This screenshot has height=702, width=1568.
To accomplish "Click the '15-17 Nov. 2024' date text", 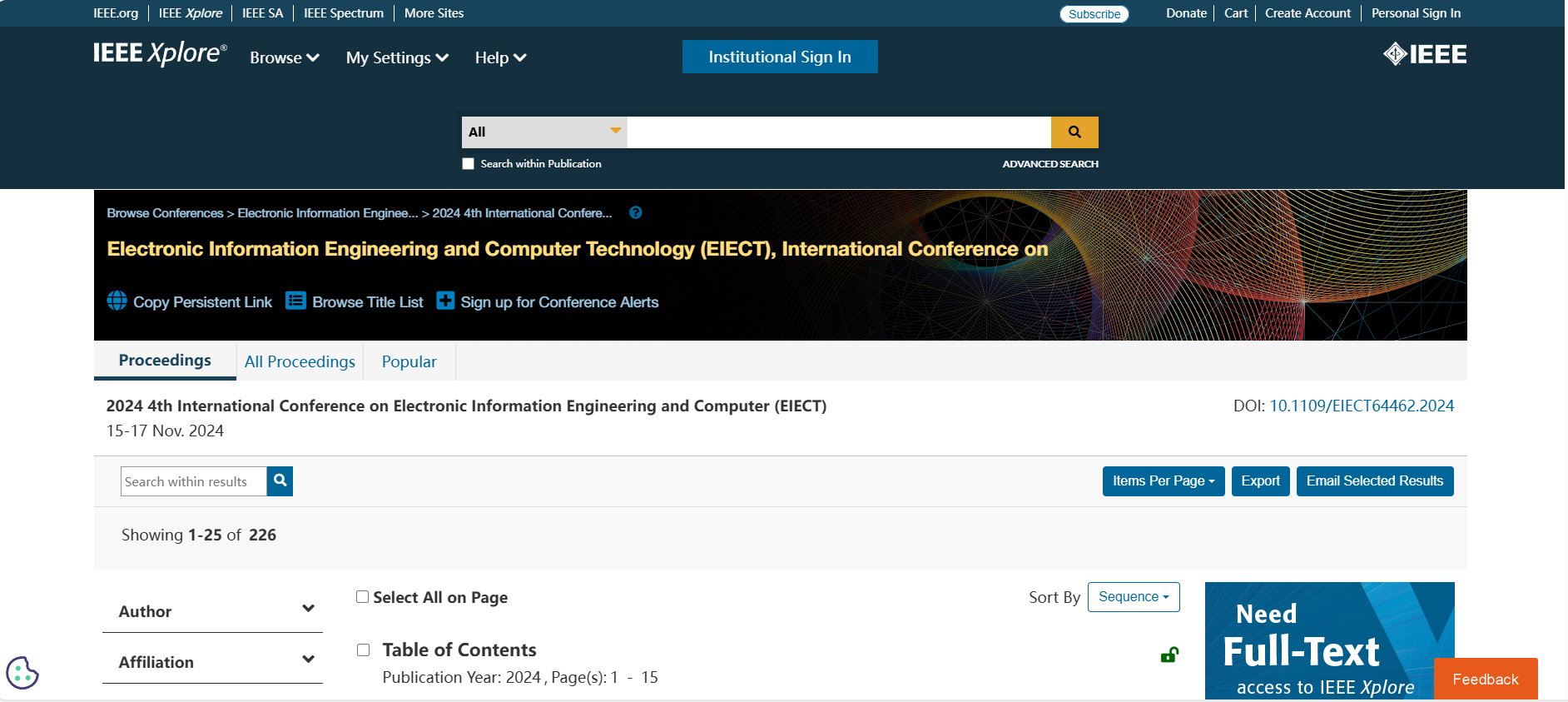I will (x=165, y=431).
